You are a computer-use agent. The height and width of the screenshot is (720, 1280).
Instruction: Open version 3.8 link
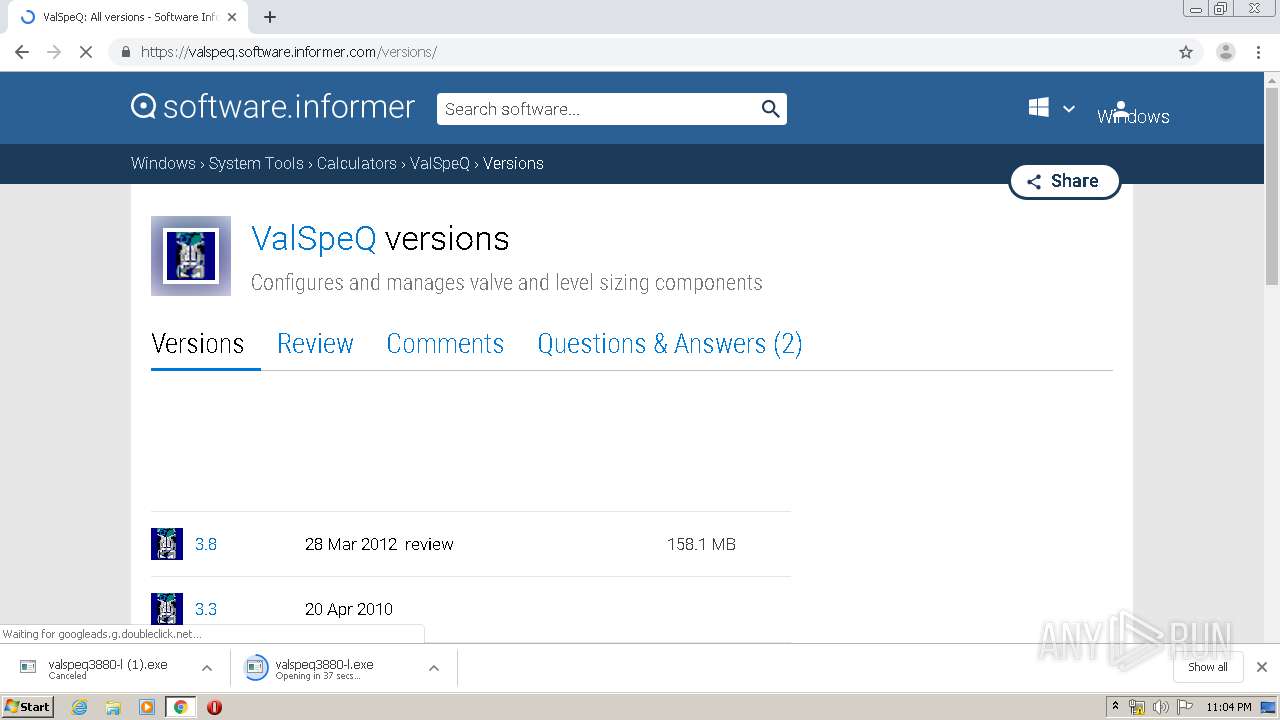point(206,544)
